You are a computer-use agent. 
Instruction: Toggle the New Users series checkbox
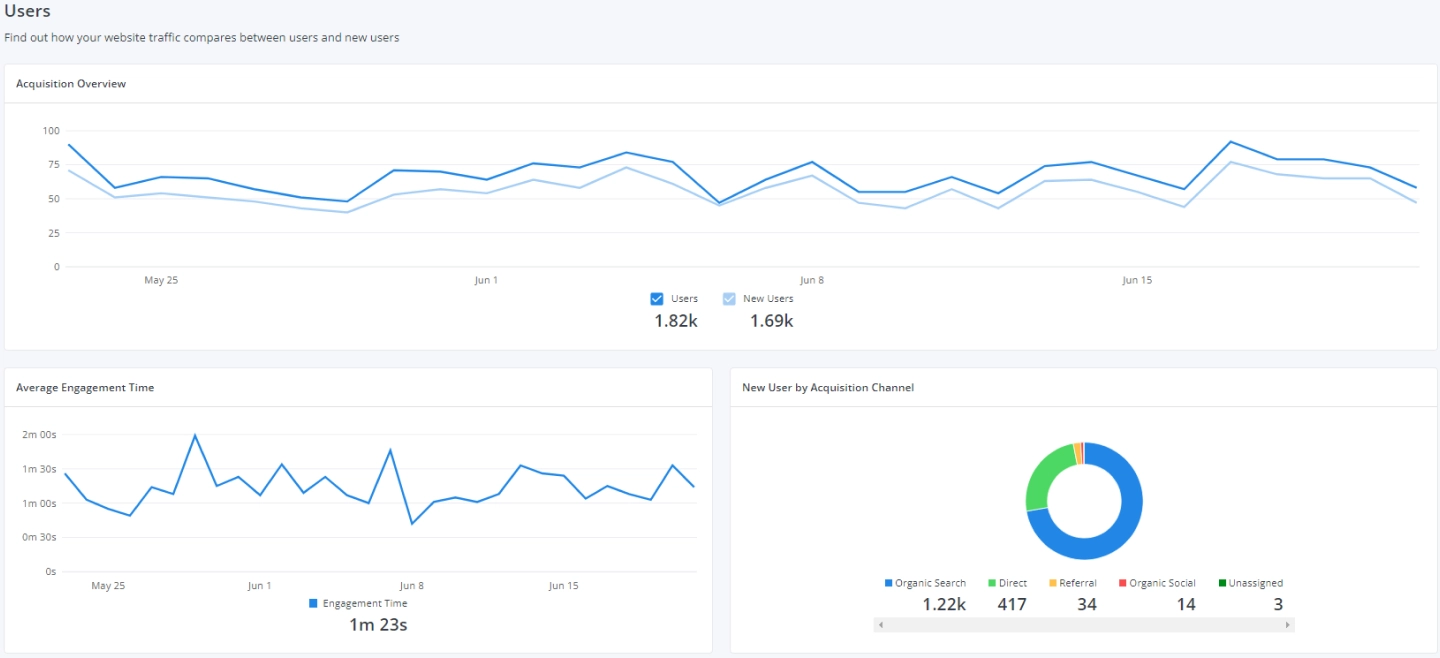click(x=729, y=298)
